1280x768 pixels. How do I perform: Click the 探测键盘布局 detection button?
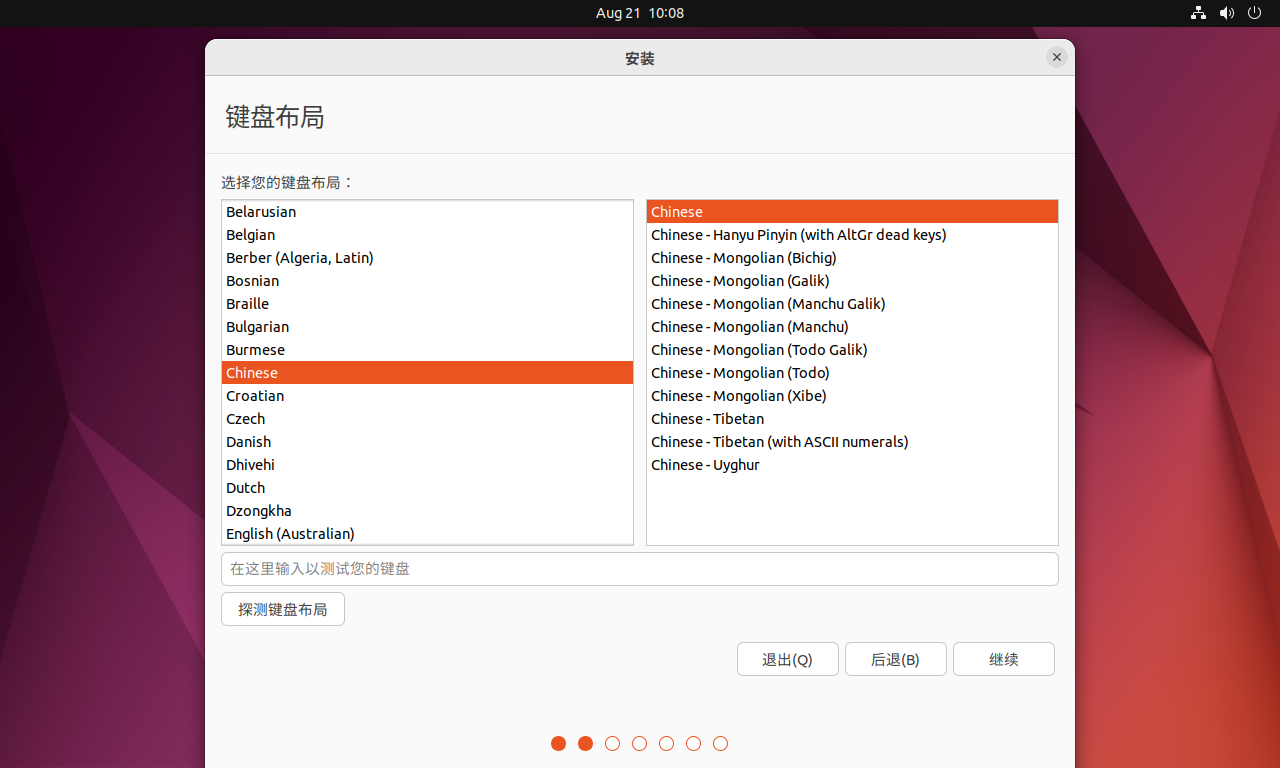(282, 608)
